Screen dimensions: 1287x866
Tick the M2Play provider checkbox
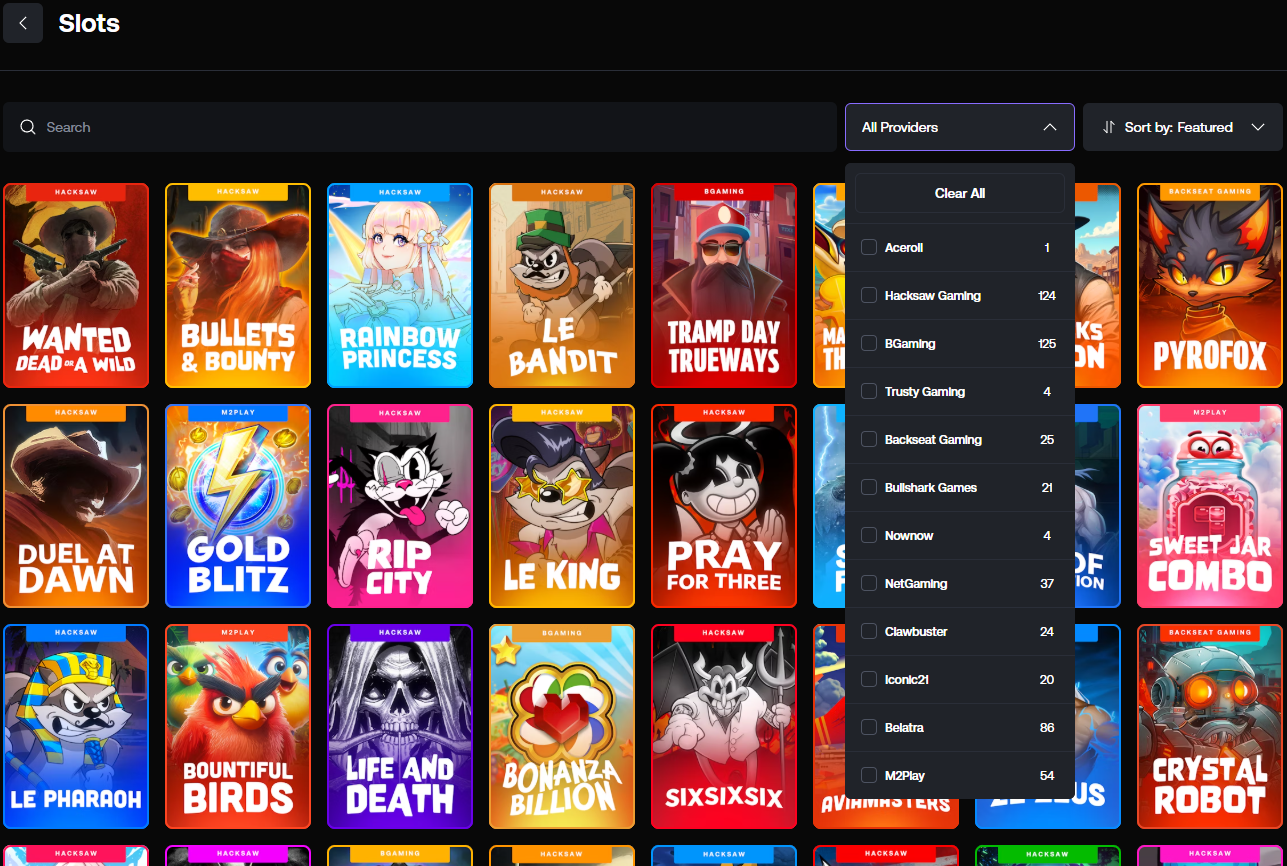[869, 775]
